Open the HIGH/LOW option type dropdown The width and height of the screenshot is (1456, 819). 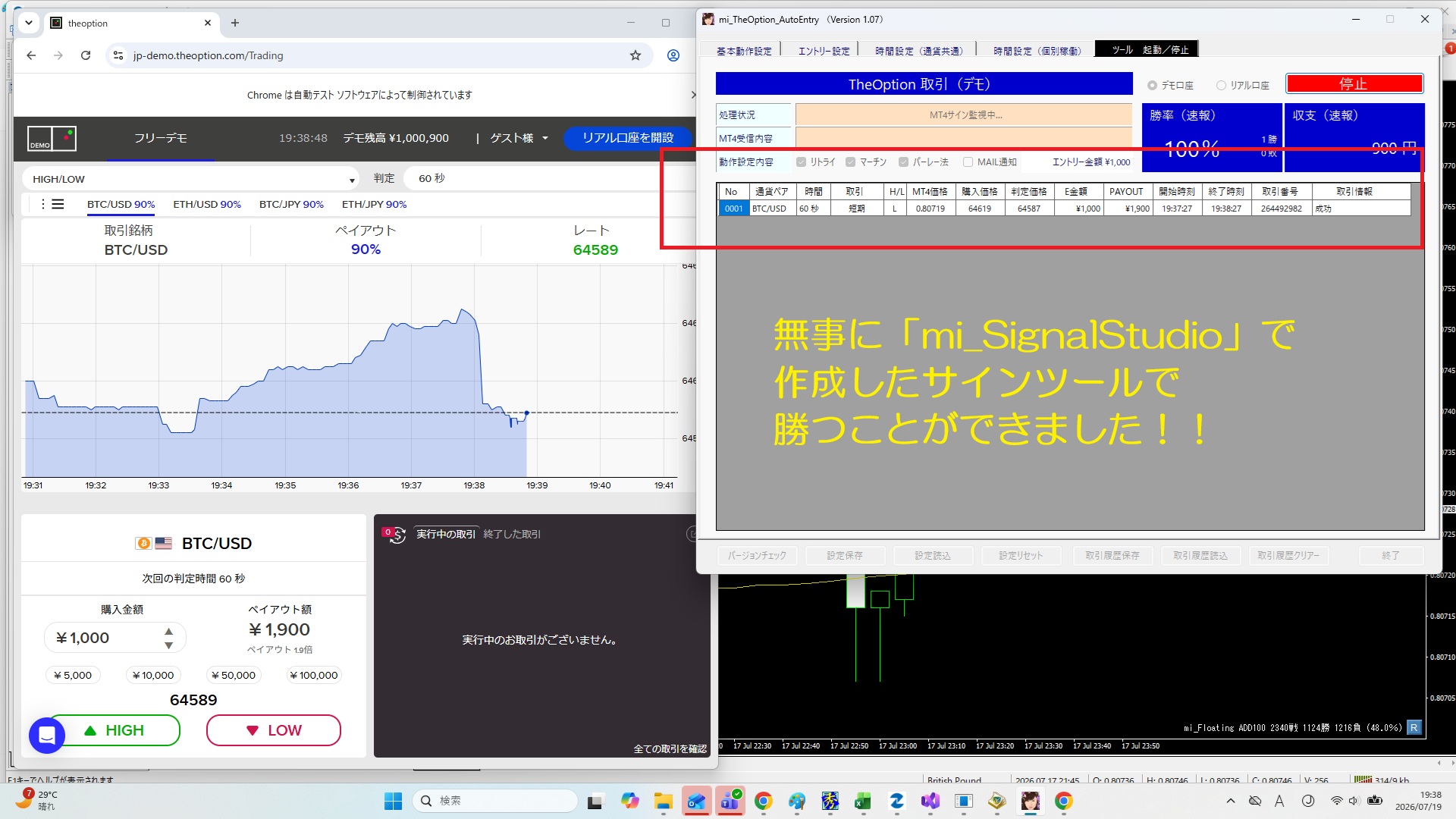pyautogui.click(x=190, y=179)
